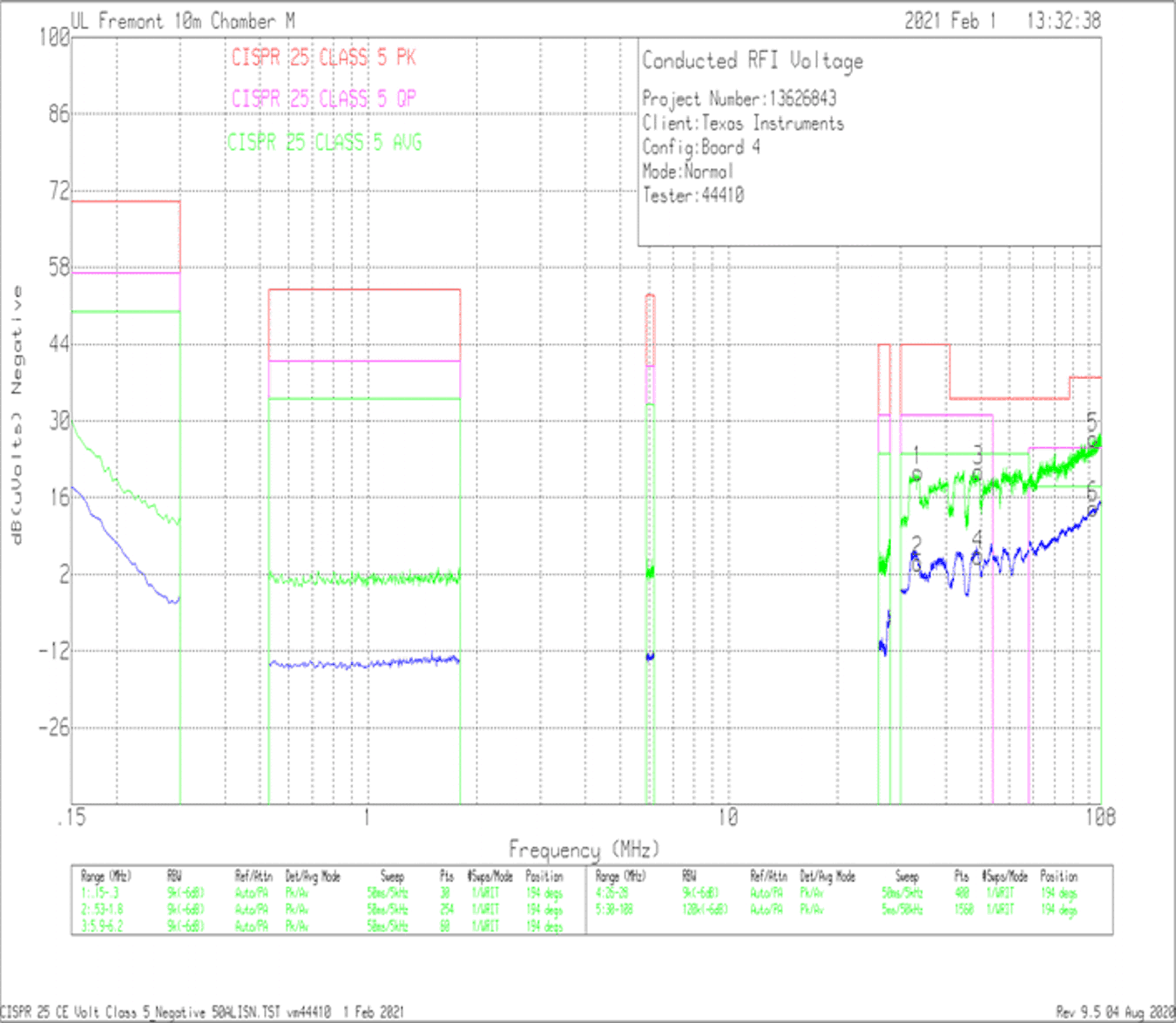The image size is (1176, 1023).
Task: Click the UL Fremont 10m Chamber M title
Action: [x=181, y=21]
